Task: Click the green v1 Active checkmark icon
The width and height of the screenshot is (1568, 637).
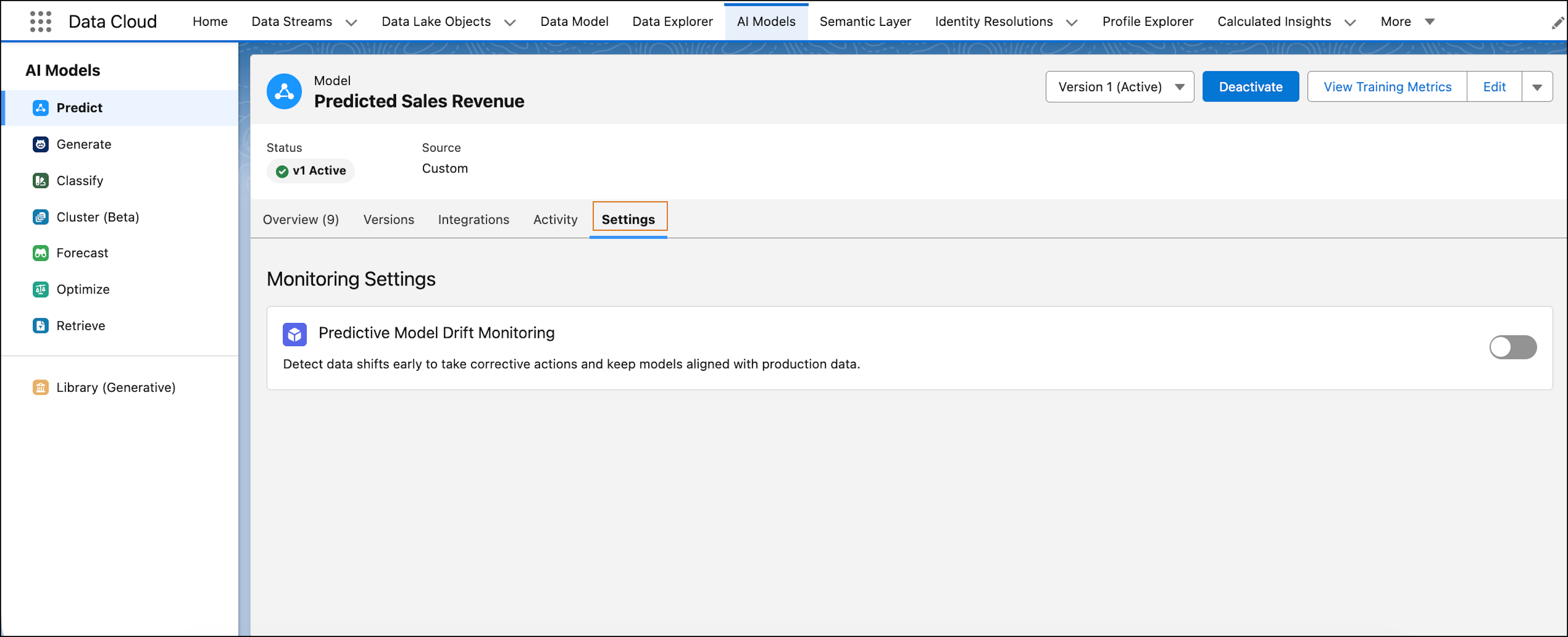Action: [282, 171]
